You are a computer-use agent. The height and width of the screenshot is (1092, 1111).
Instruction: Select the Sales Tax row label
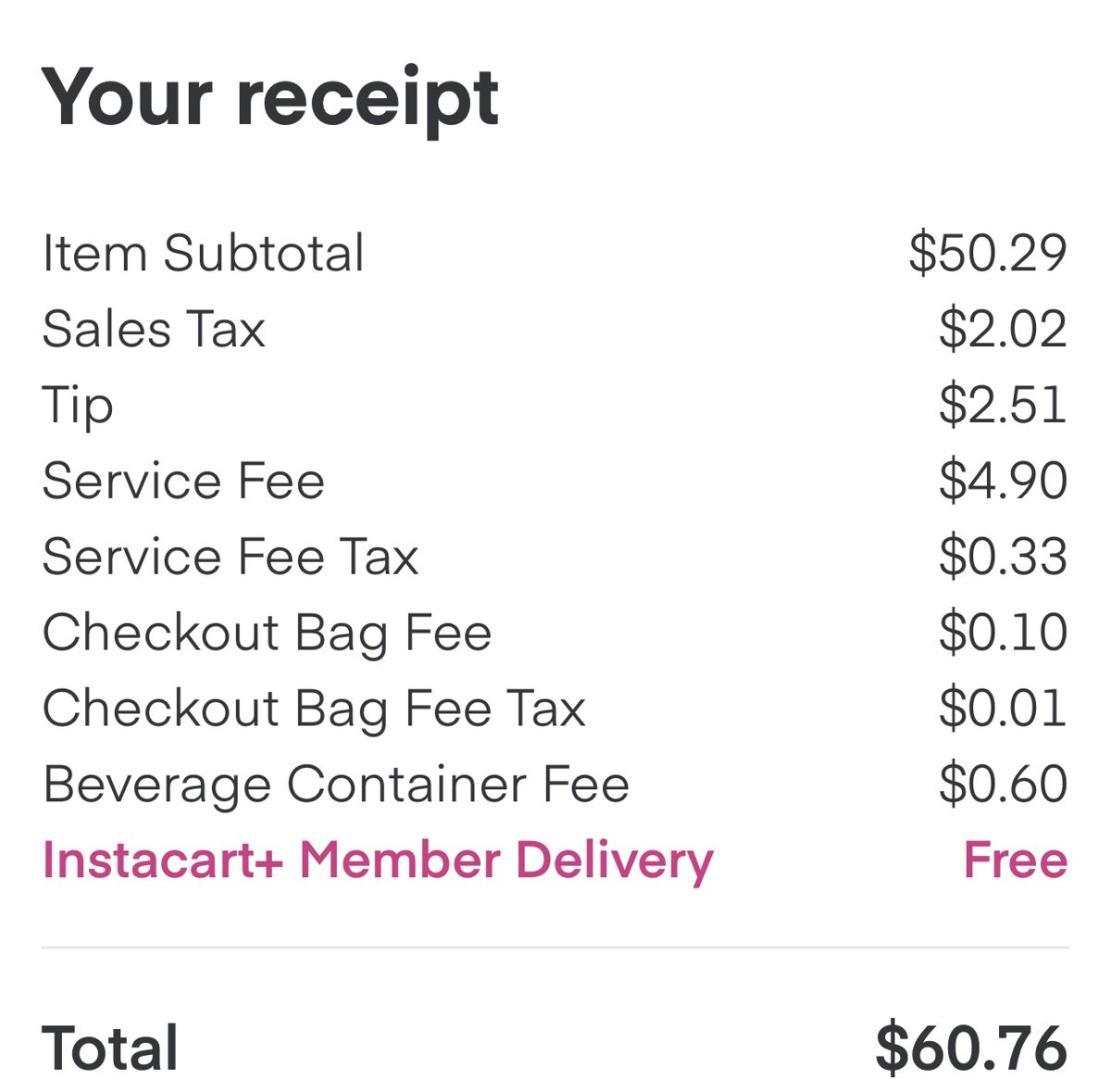[x=154, y=329]
